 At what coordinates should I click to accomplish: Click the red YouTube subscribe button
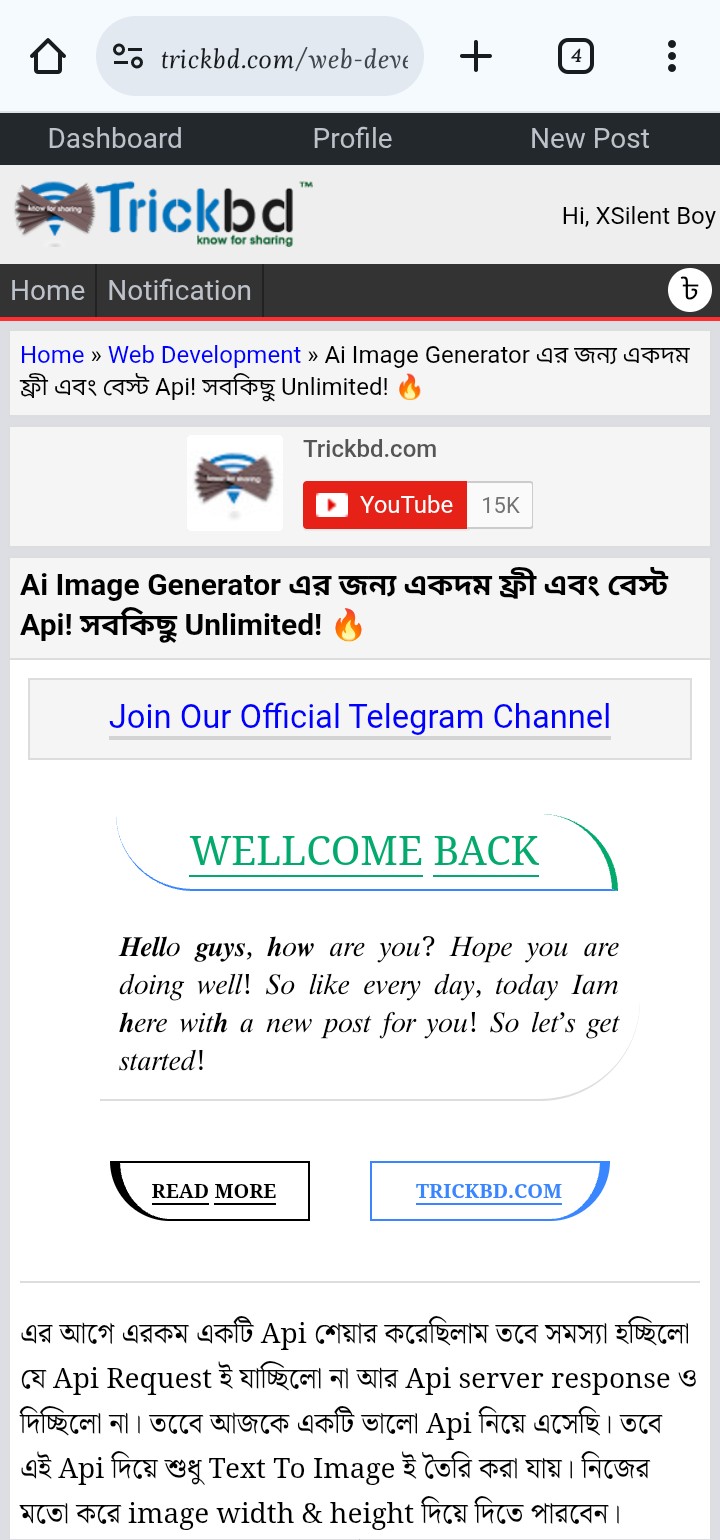pyautogui.click(x=385, y=505)
